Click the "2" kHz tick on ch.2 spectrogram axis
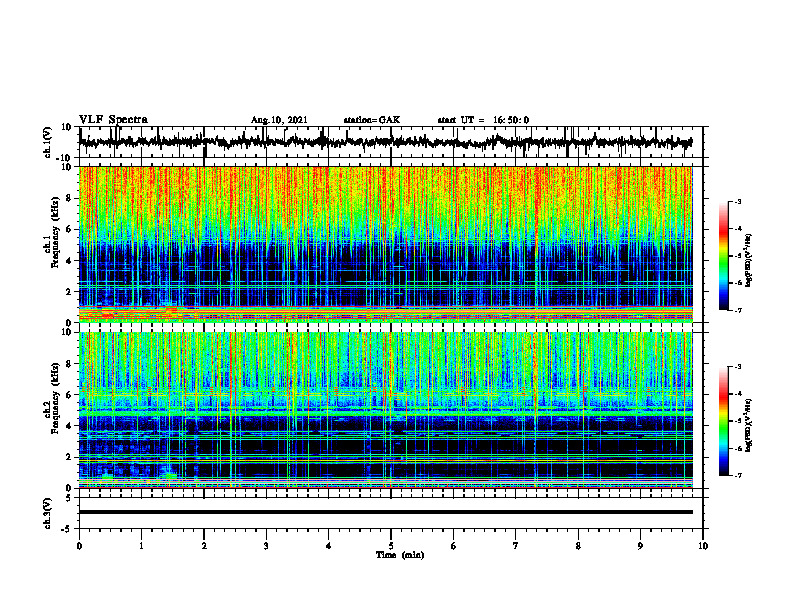 70,457
